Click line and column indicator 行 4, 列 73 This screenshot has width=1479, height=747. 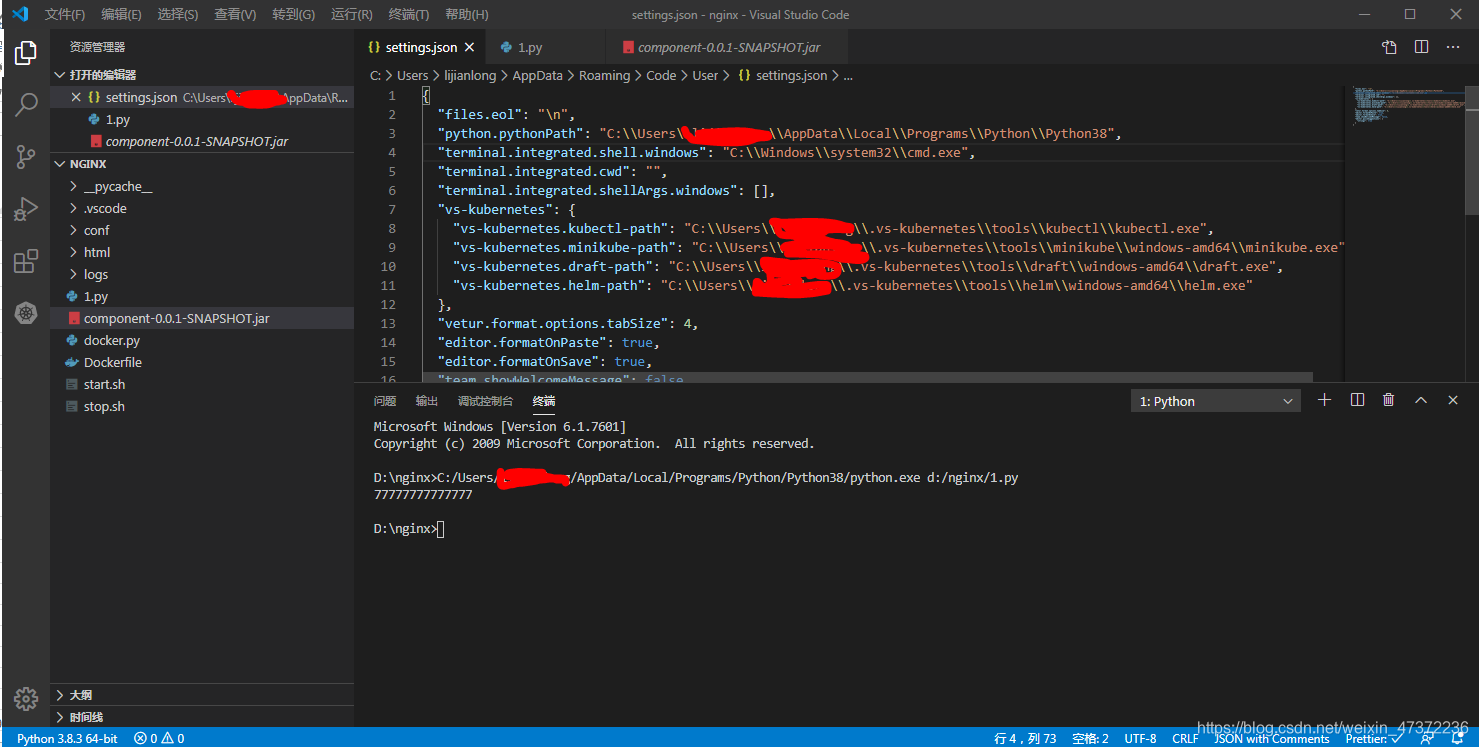click(x=1026, y=738)
